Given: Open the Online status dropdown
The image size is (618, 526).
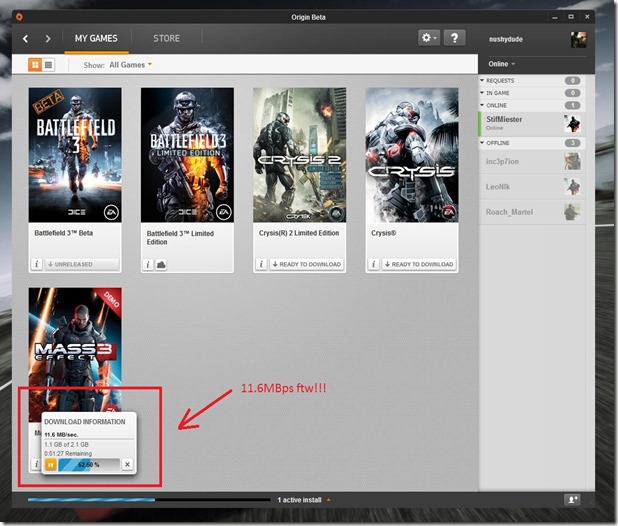Looking at the screenshot, I should tap(501, 64).
